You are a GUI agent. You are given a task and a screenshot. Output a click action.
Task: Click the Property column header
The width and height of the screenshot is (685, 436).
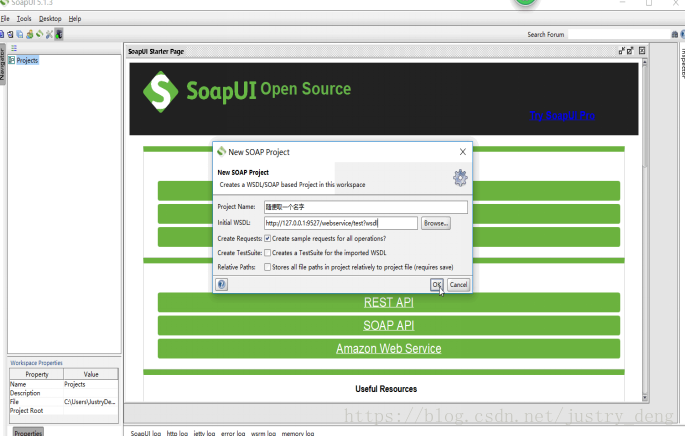(x=37, y=374)
